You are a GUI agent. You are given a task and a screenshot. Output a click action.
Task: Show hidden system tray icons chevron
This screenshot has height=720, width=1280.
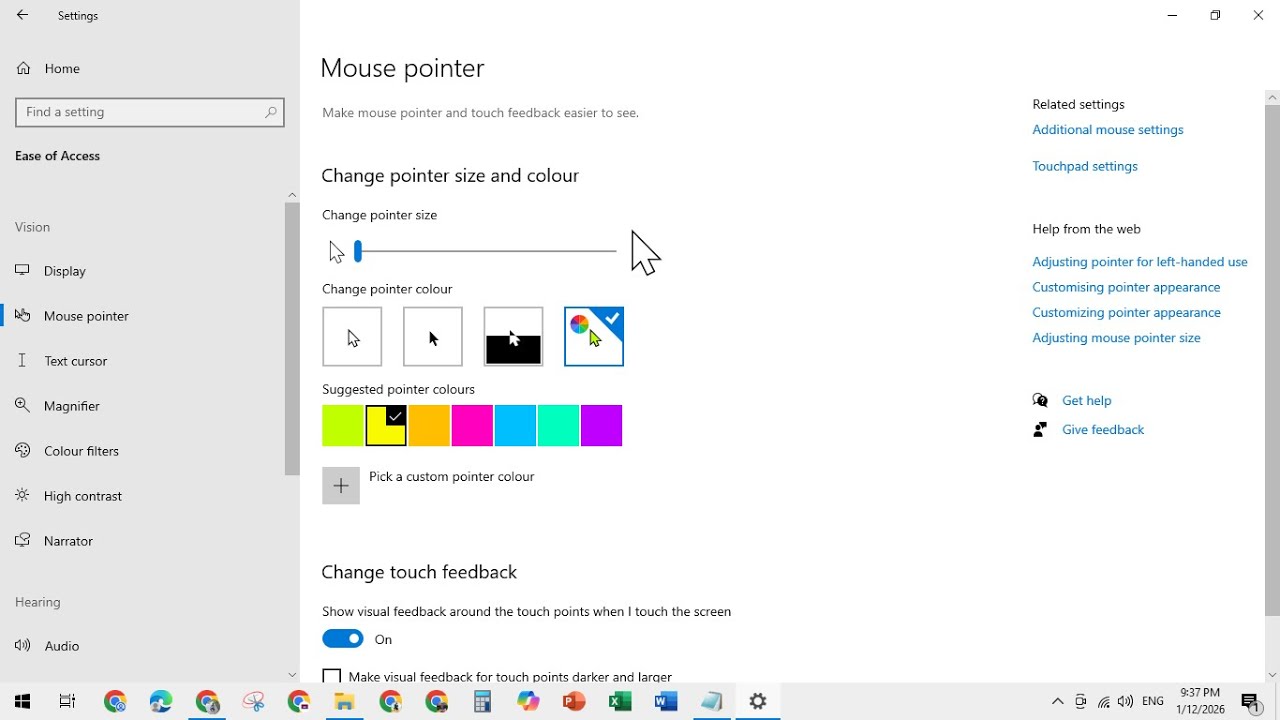tap(1057, 702)
